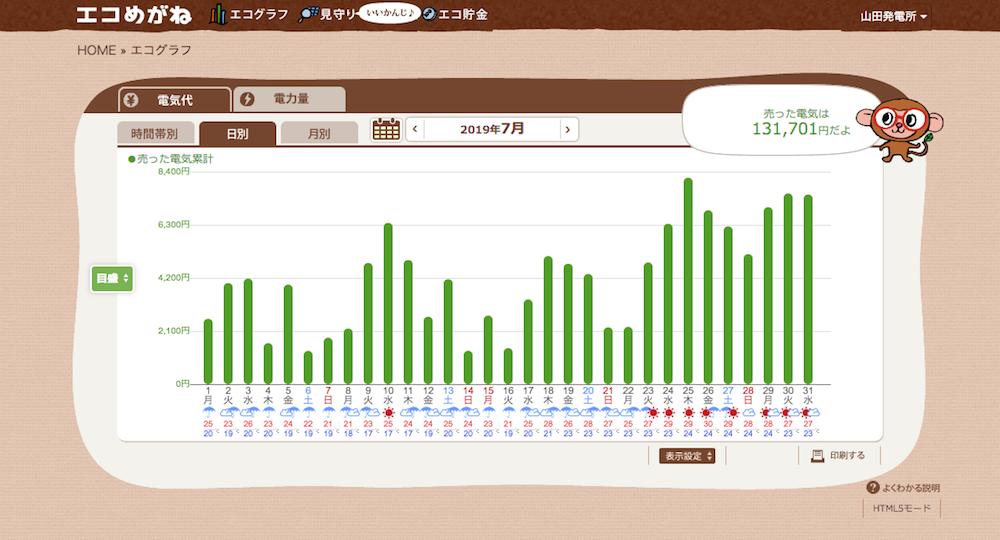Open エコグラフ in top navigation
The image size is (1000, 540).
(x=259, y=14)
